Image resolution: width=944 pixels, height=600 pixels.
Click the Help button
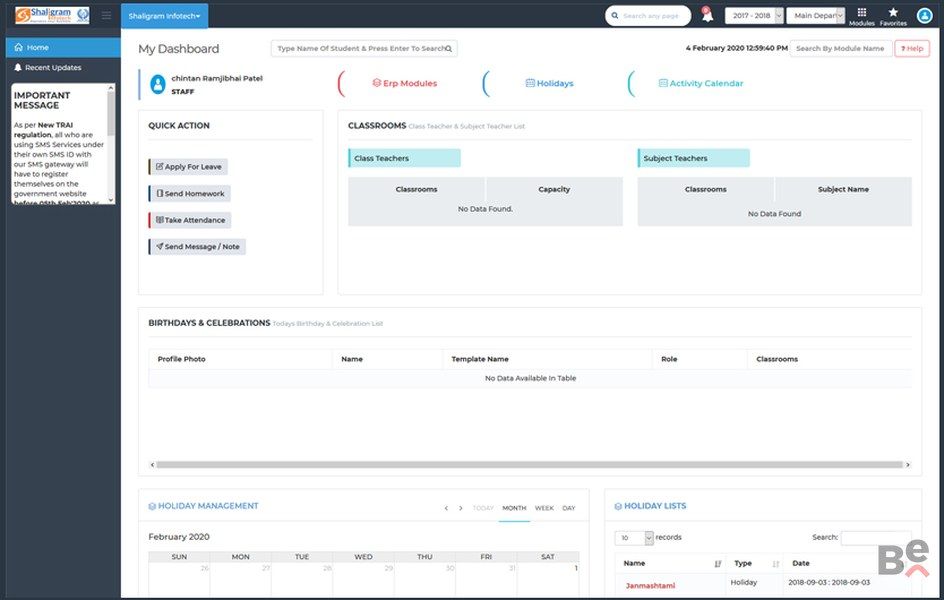(x=911, y=49)
